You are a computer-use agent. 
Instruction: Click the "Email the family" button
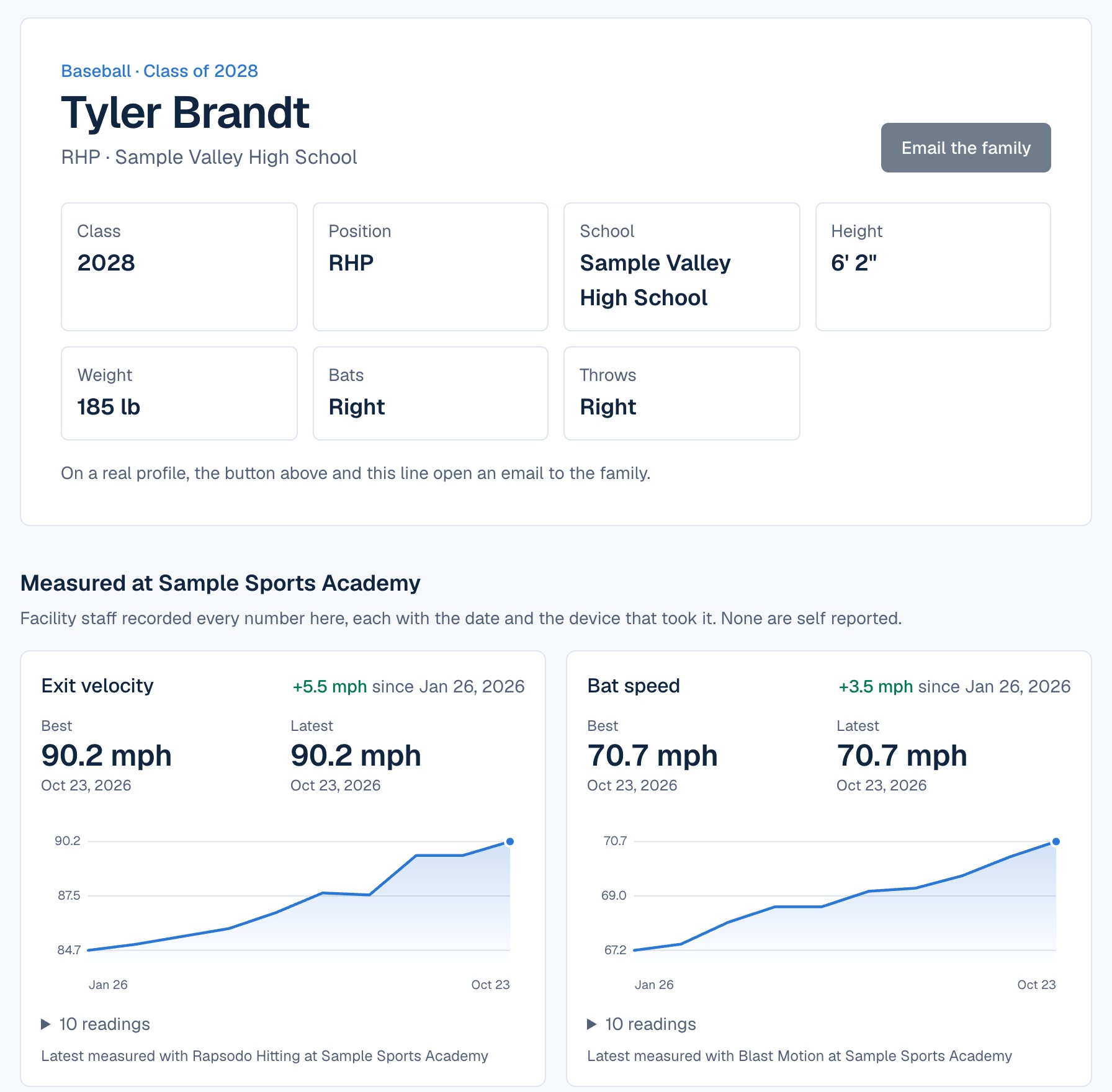(x=966, y=148)
